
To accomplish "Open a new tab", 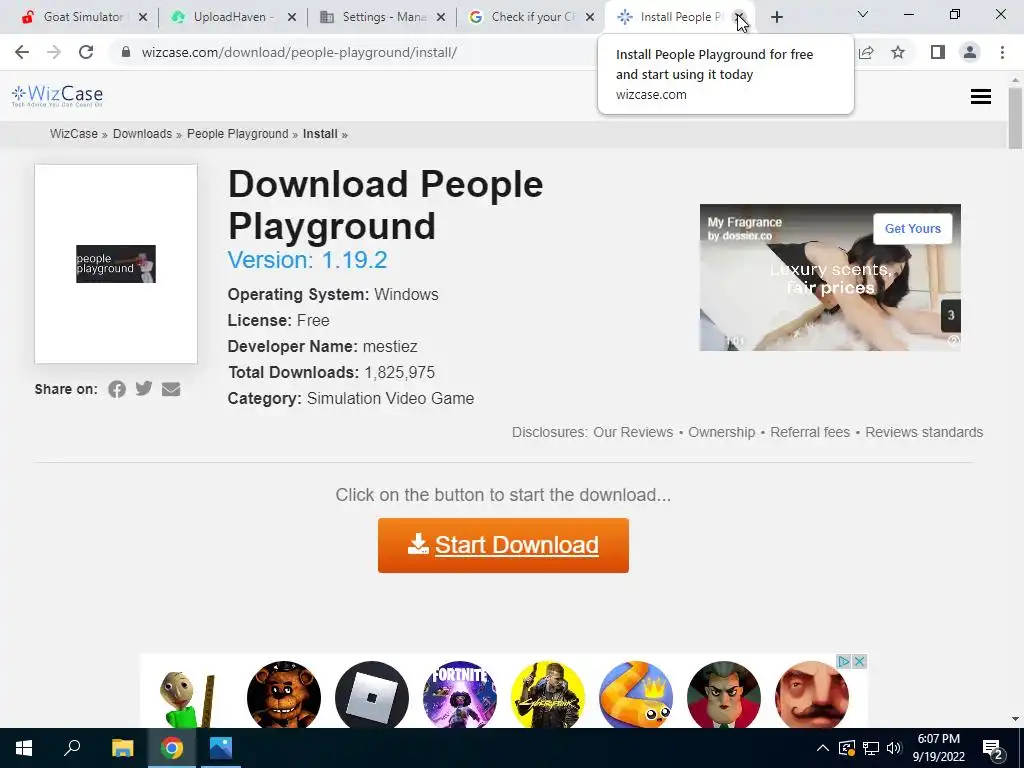I will [776, 17].
